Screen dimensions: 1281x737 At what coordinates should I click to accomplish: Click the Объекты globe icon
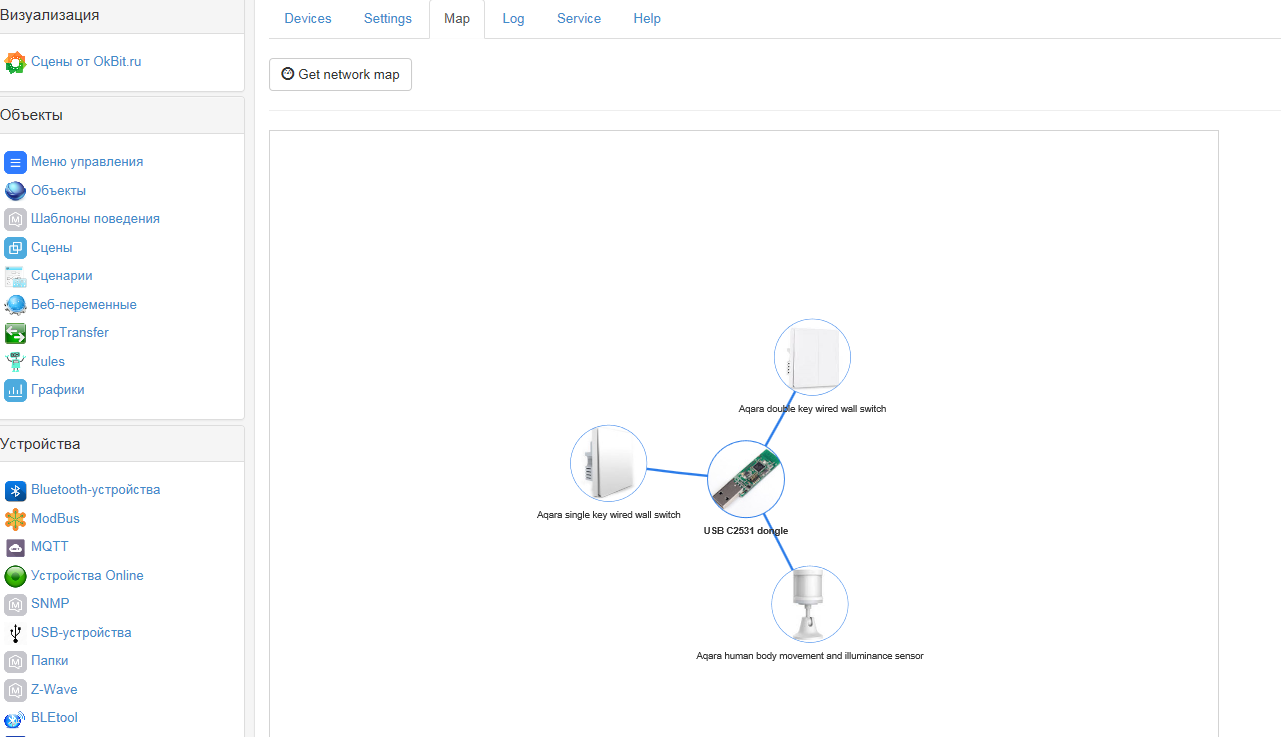(15, 191)
